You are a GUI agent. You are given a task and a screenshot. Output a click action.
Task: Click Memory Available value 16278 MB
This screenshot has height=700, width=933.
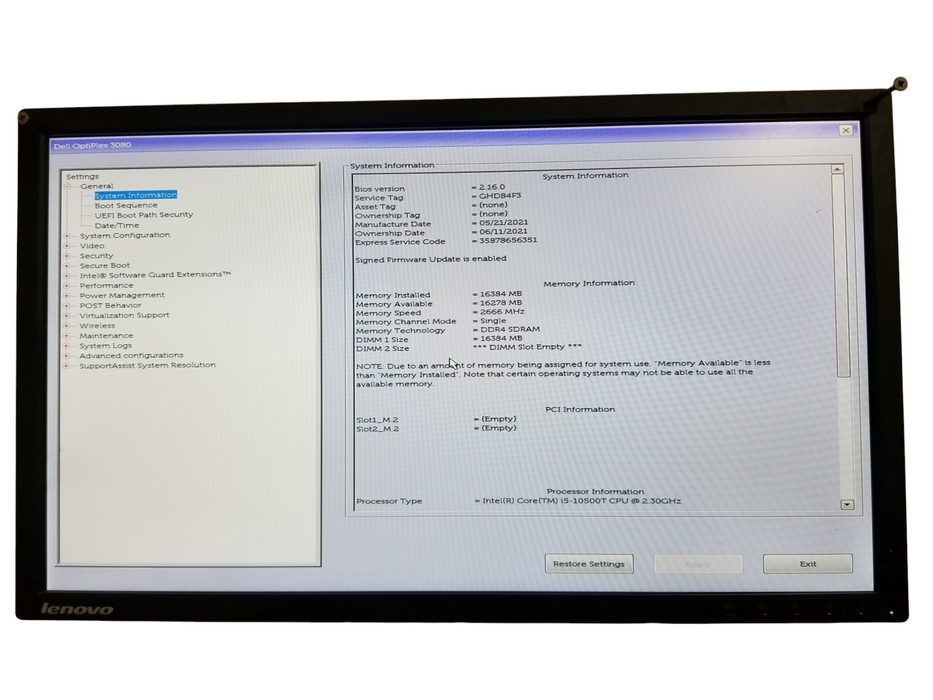click(501, 303)
